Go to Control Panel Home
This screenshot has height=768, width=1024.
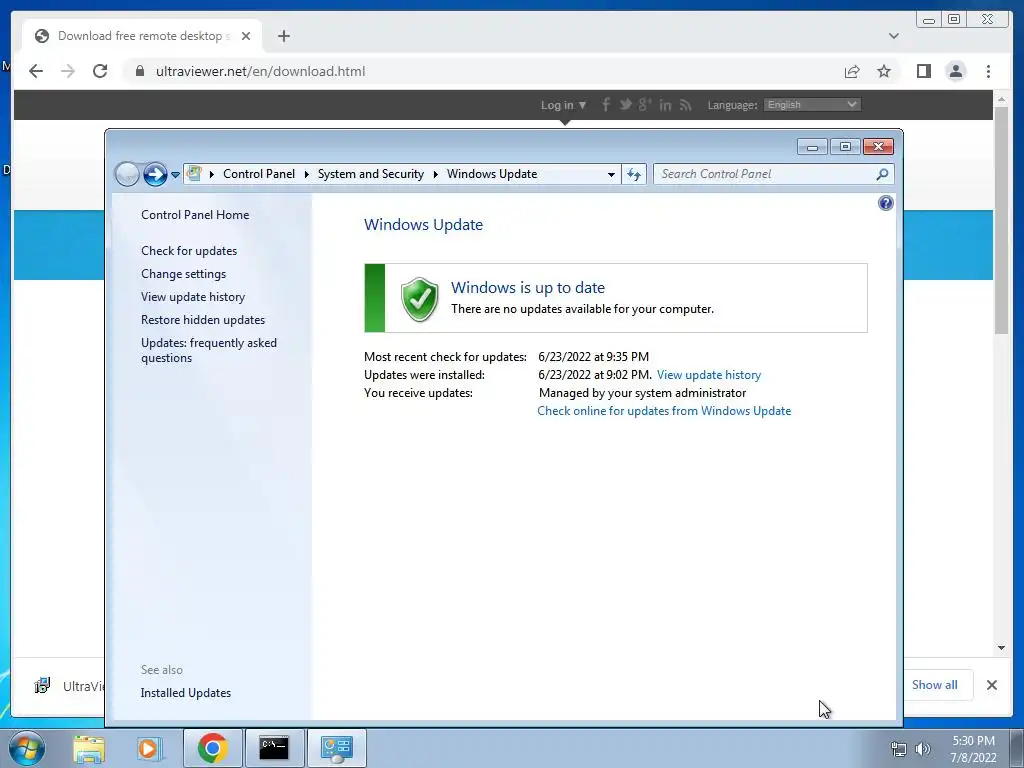[195, 215]
